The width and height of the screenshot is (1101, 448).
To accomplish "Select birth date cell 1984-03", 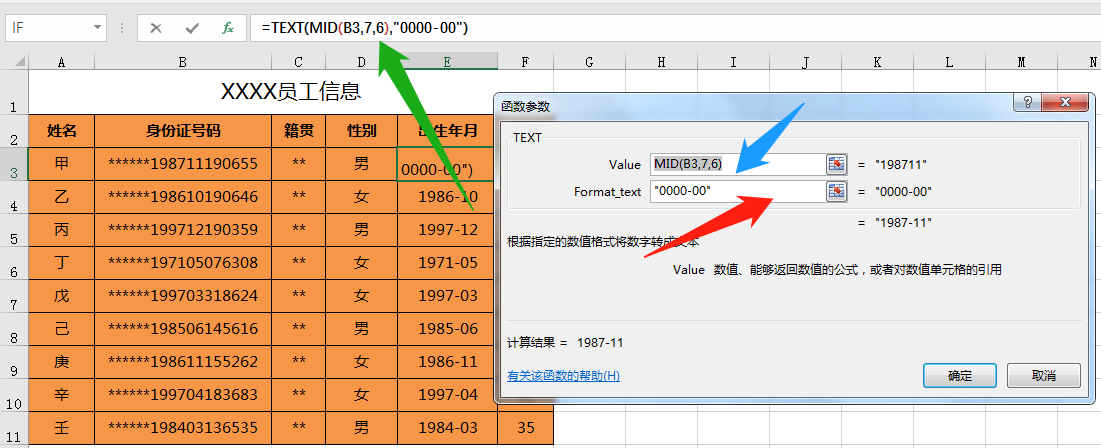I will (447, 428).
